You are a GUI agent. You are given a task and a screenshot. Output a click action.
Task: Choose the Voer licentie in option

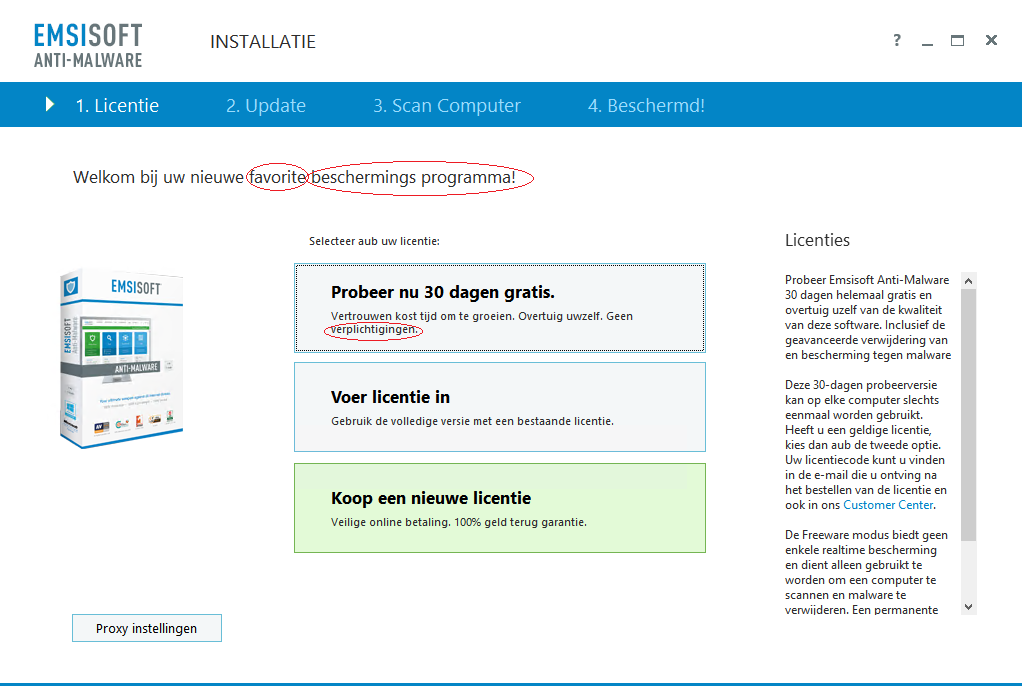500,407
